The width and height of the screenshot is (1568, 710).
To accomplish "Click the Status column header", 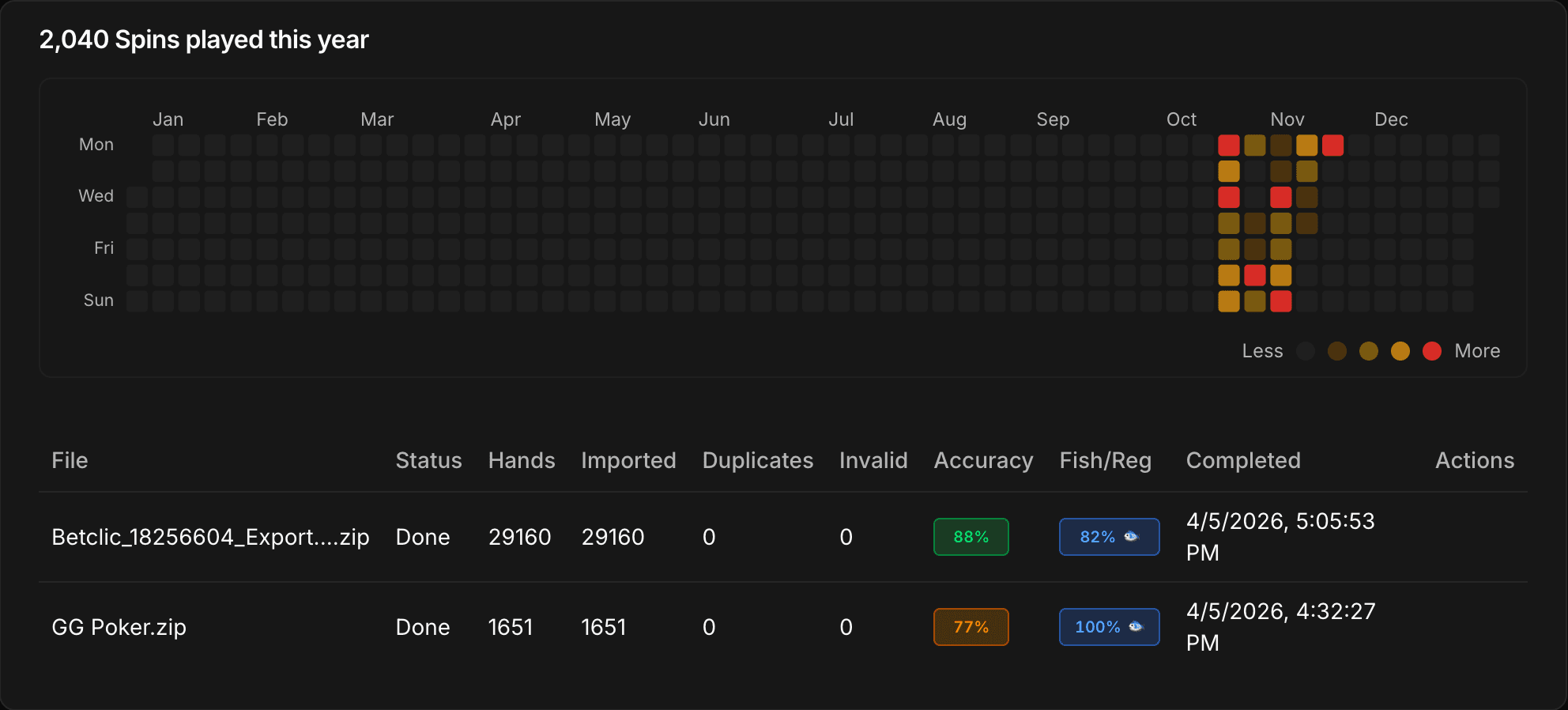I will coord(428,461).
